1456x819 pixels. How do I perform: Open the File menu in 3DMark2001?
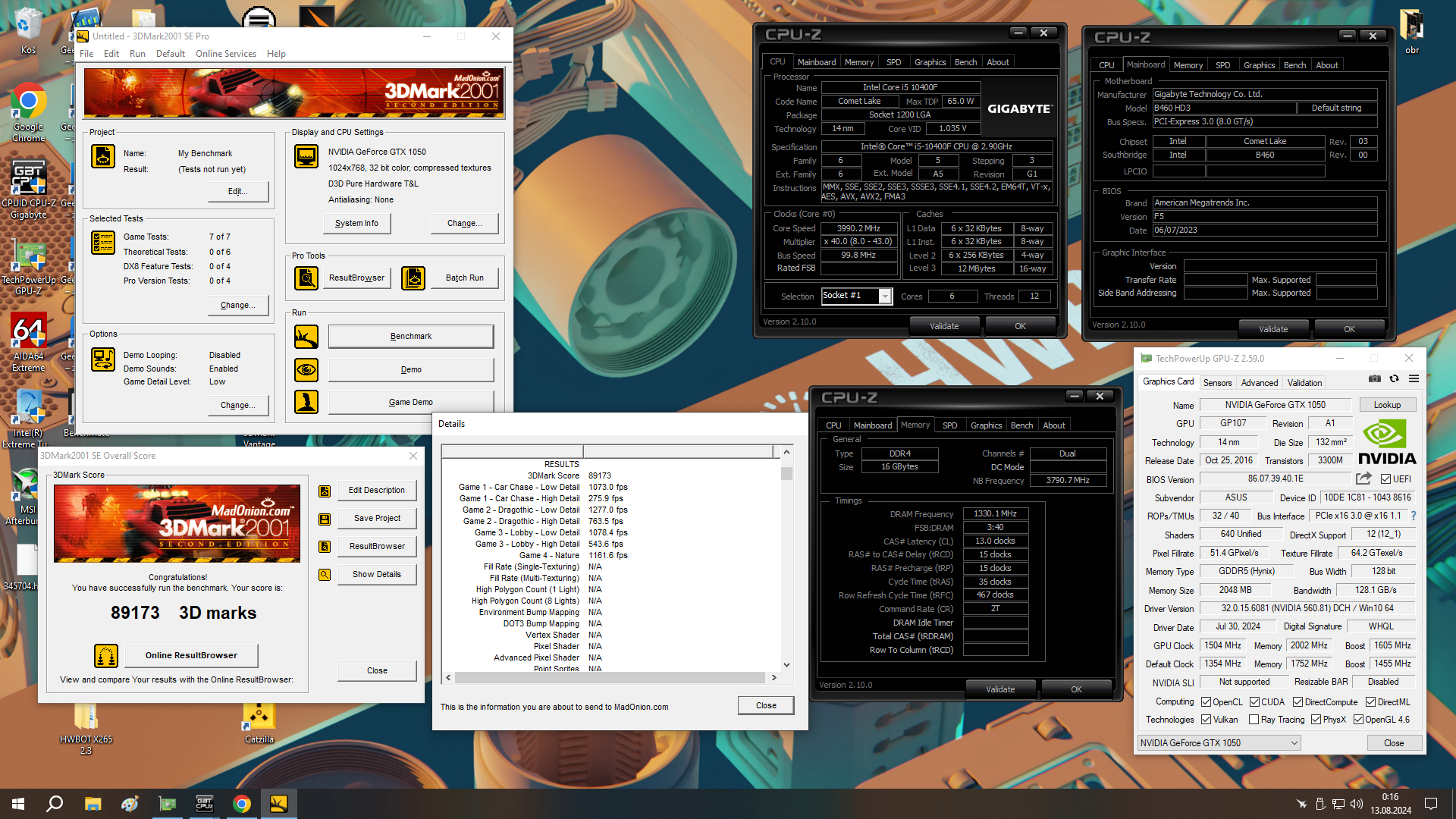[x=86, y=54]
